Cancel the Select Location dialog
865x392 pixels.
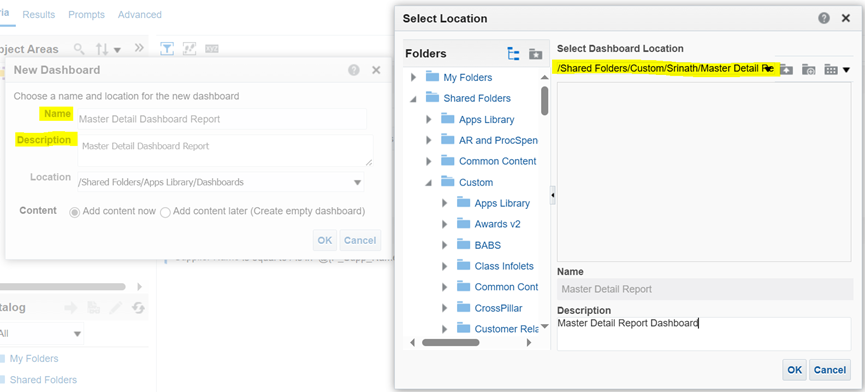coord(830,370)
